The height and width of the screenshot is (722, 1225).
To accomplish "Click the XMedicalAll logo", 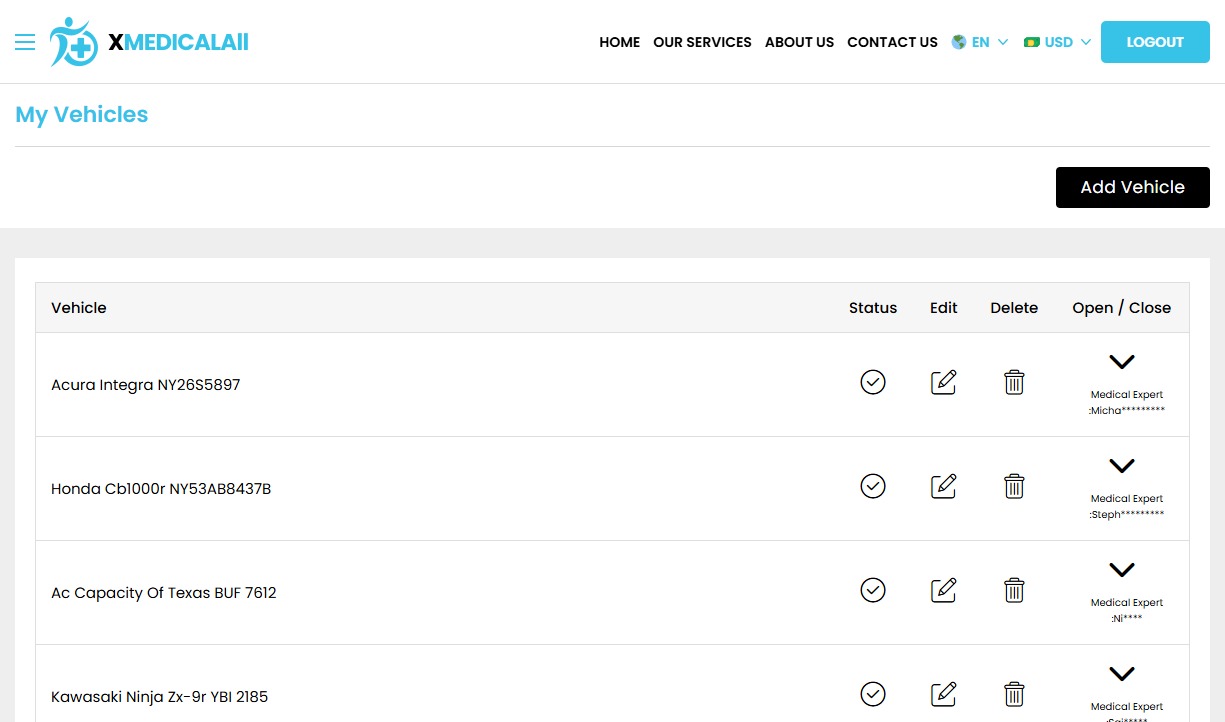I will (x=149, y=42).
